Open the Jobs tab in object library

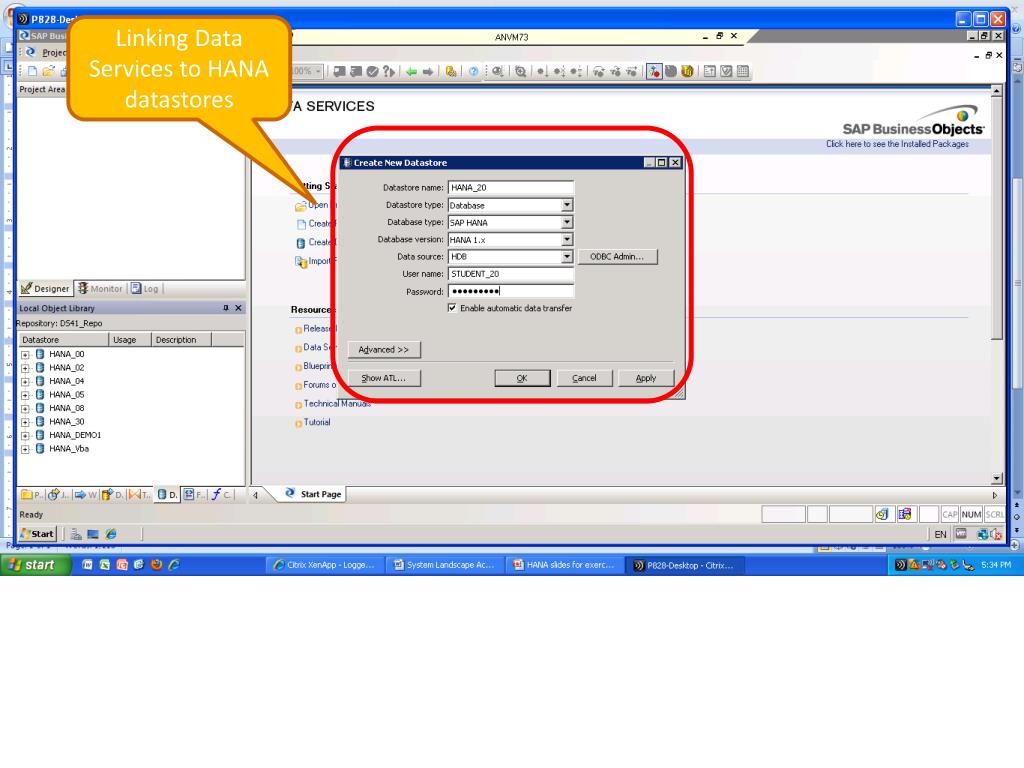[59, 494]
